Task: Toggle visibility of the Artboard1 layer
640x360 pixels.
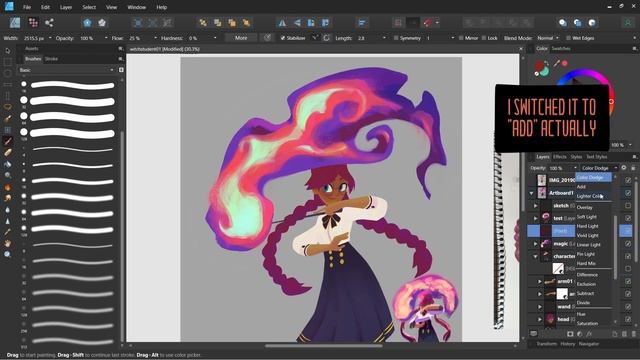Action: 628,193
